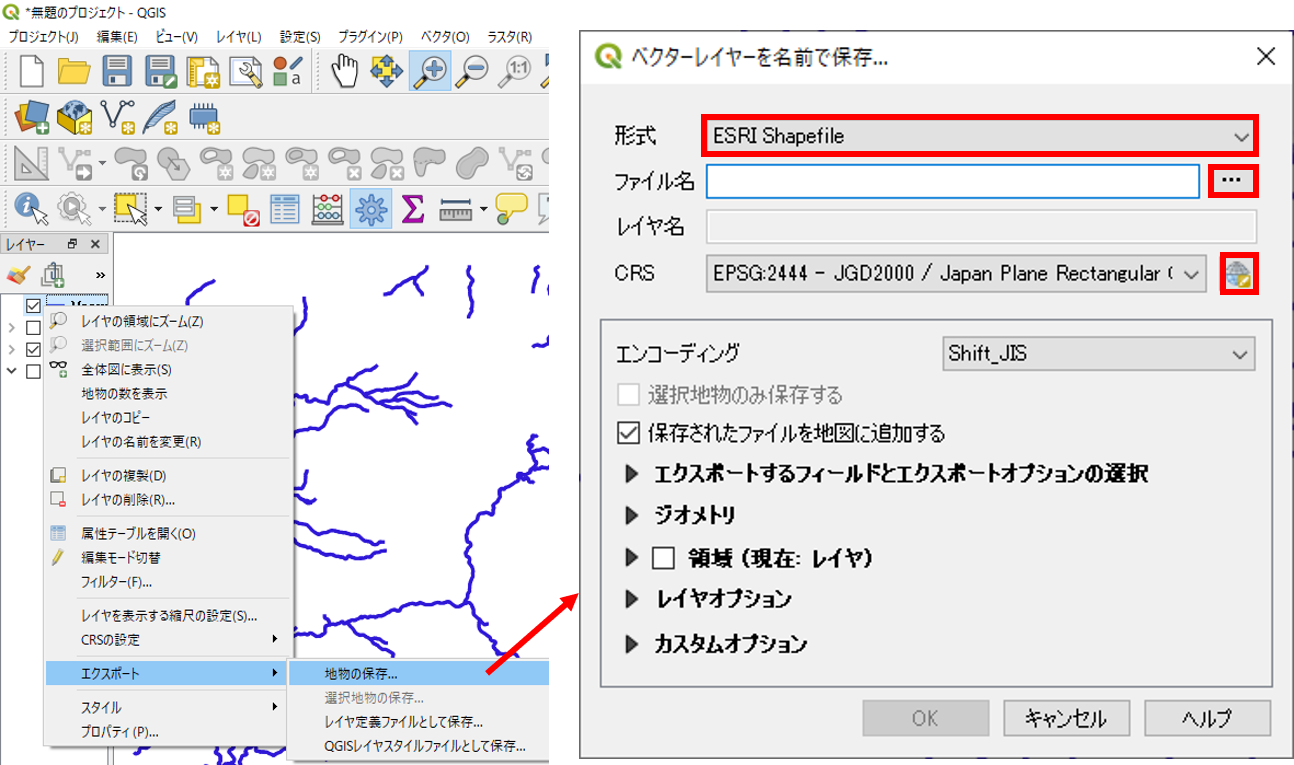The height and width of the screenshot is (765, 1294).
Task: Show more Layers panel tools with » chevron
Action: (101, 274)
